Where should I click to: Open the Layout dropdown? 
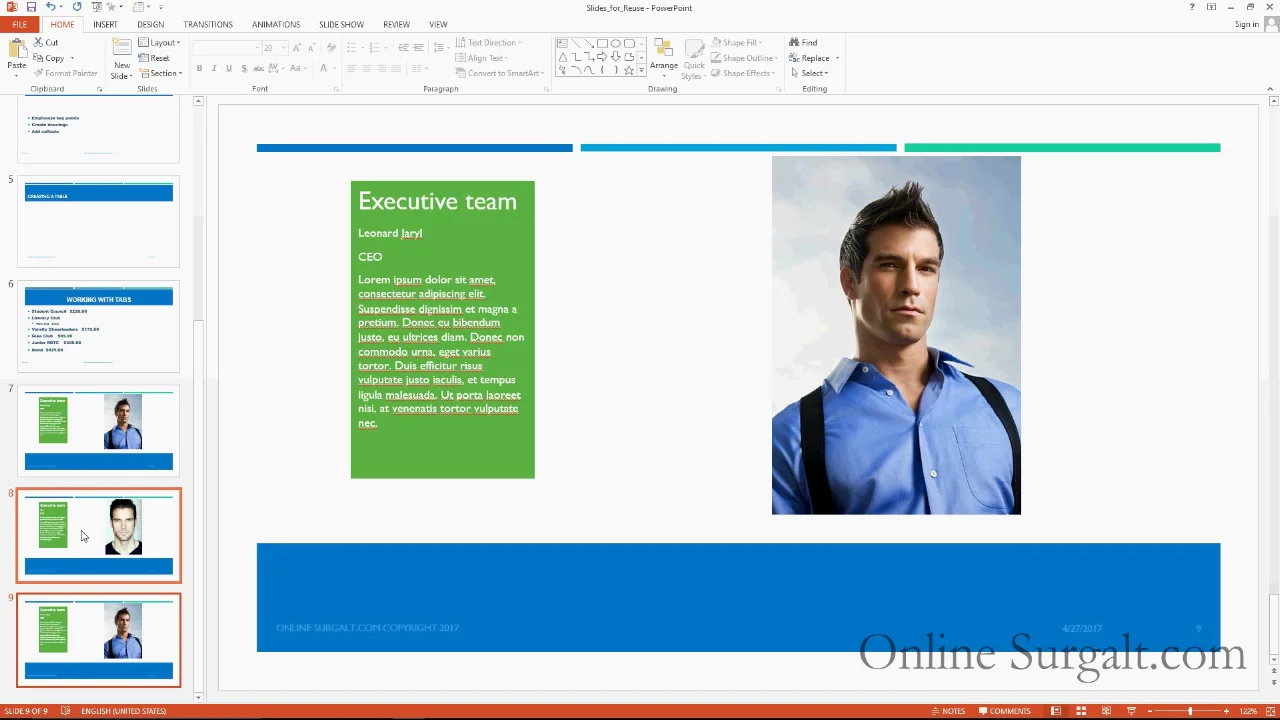click(x=159, y=43)
